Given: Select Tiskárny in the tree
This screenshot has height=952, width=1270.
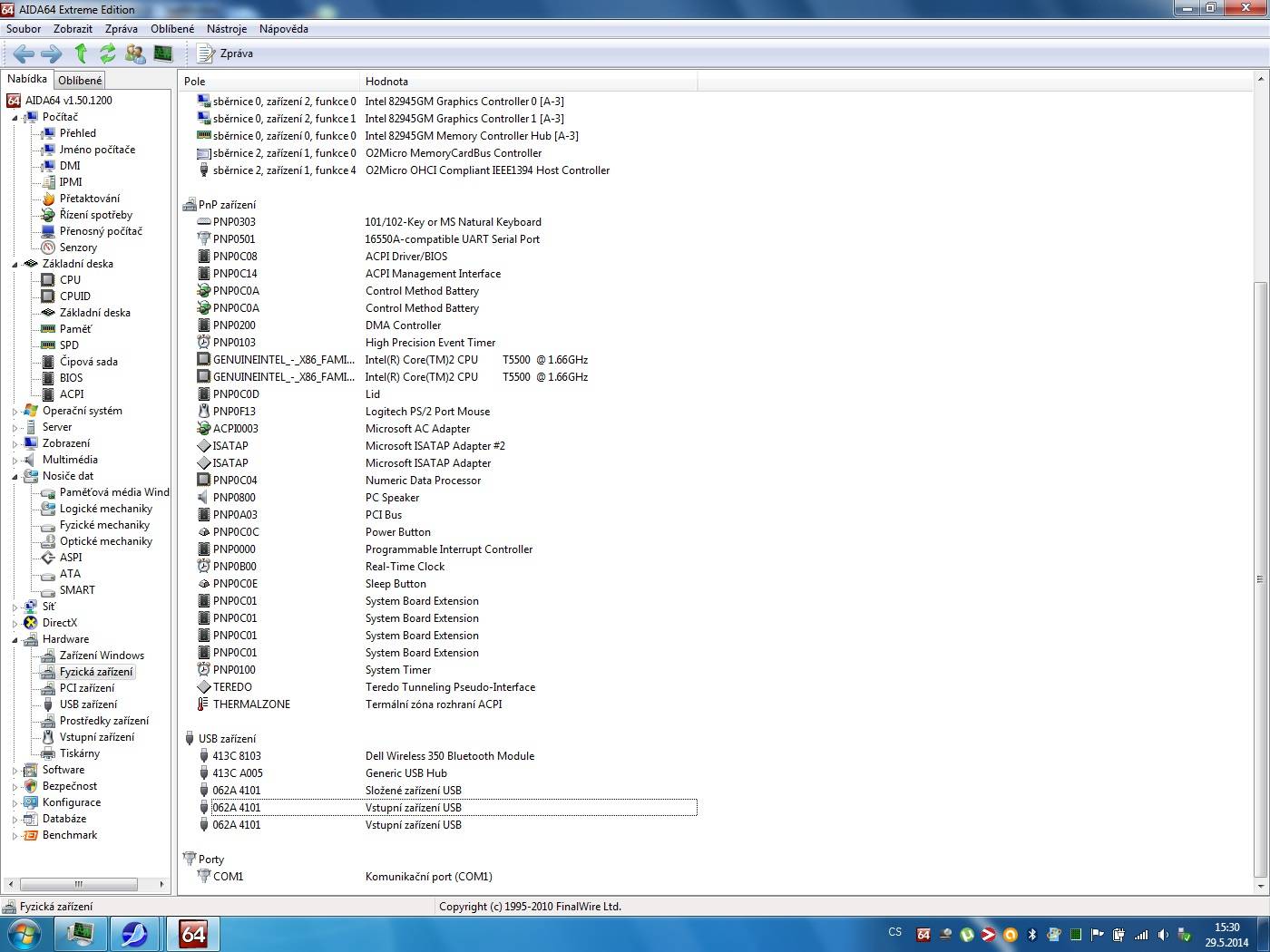Looking at the screenshot, I should tap(80, 753).
